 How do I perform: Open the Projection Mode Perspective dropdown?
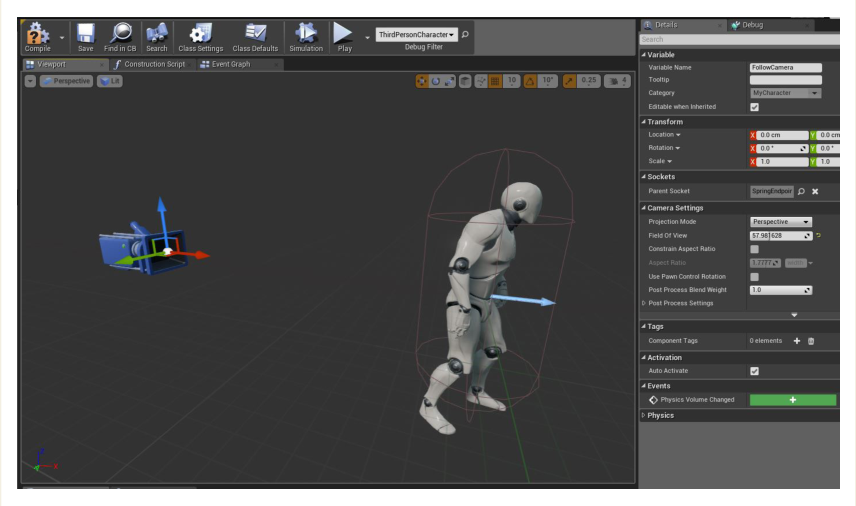(x=781, y=222)
